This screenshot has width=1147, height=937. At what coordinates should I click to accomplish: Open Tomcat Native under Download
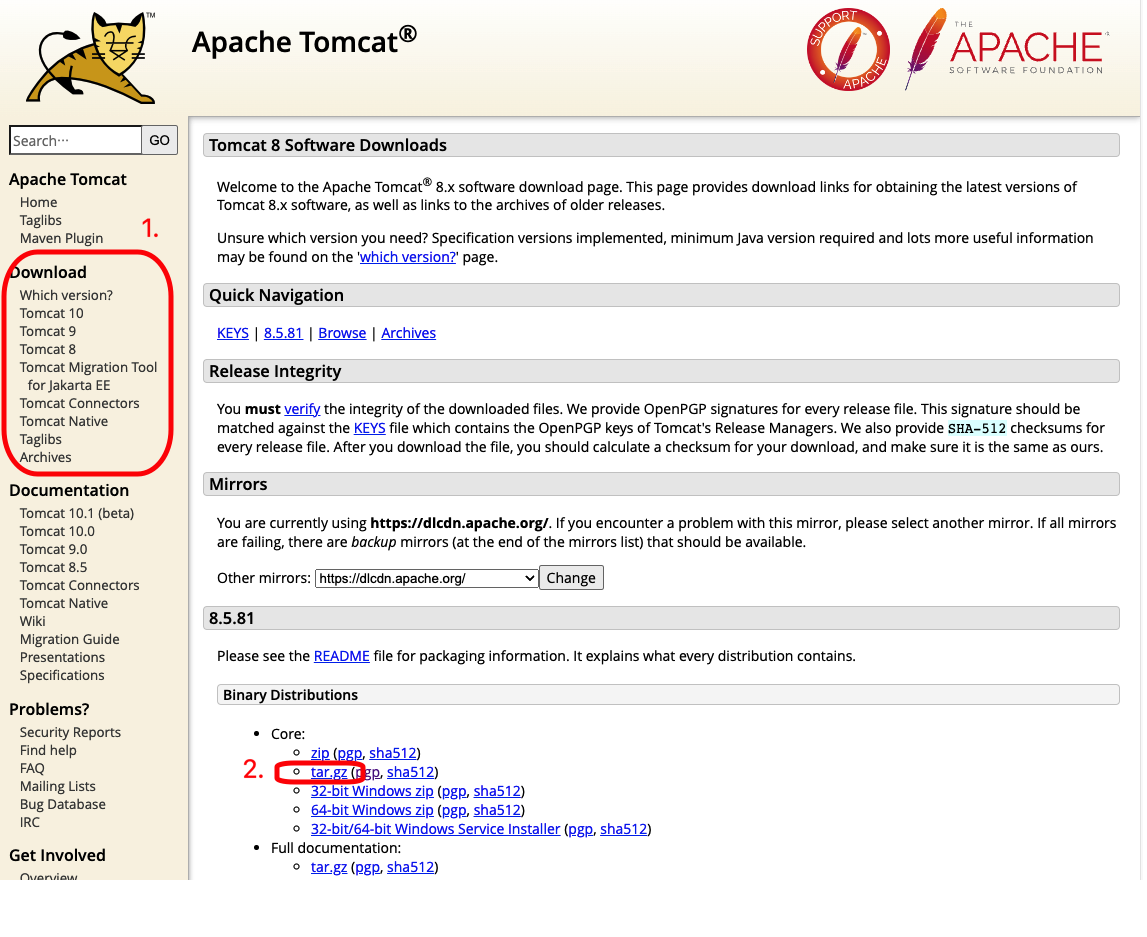tap(64, 421)
